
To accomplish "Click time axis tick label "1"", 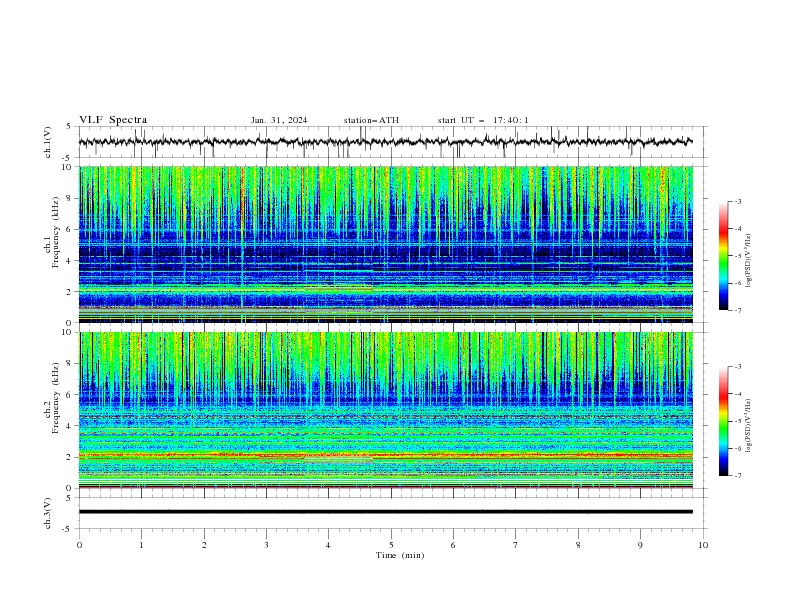I will pos(141,545).
